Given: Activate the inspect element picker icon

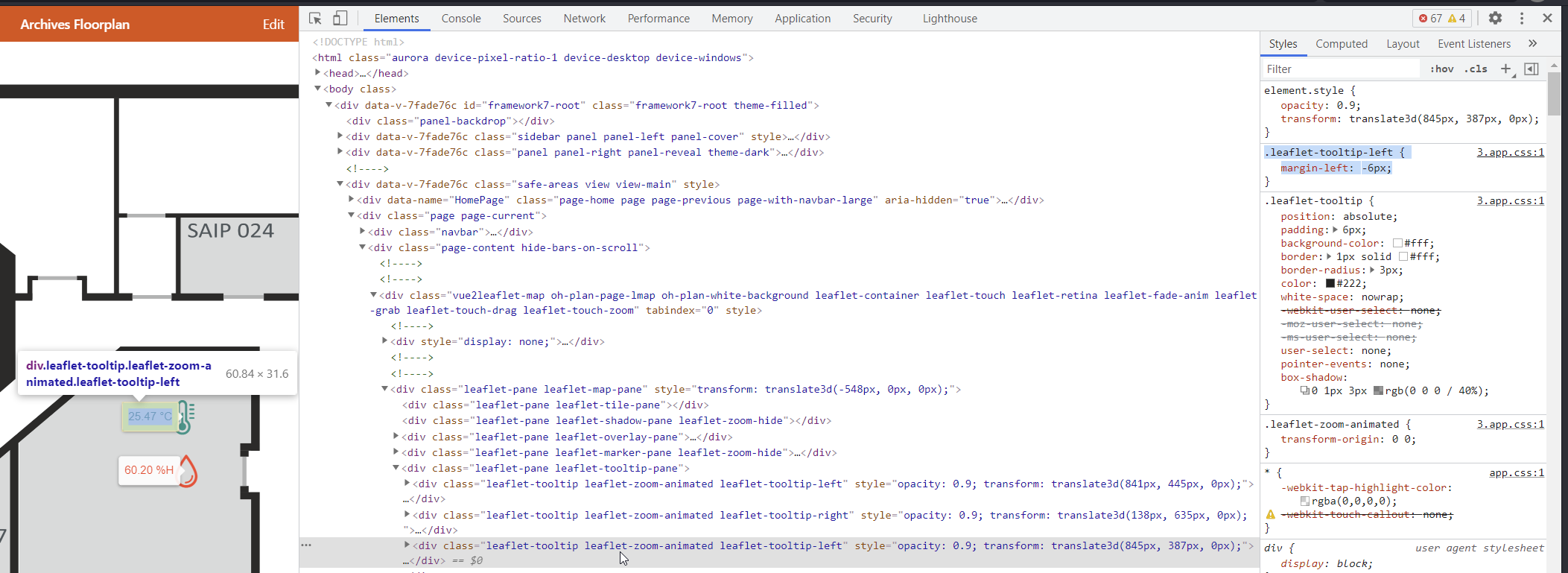Looking at the screenshot, I should pyautogui.click(x=315, y=19).
